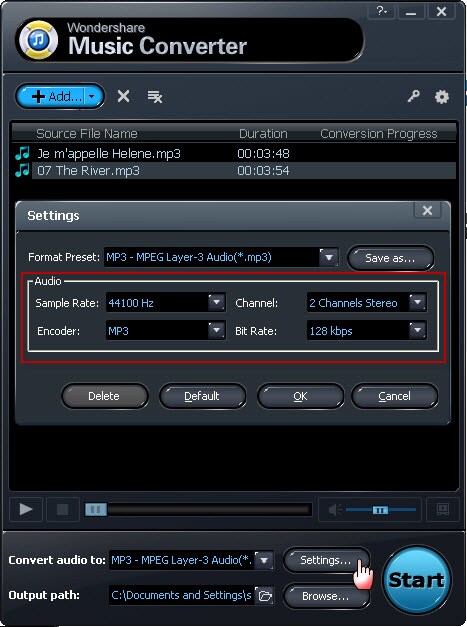467x627 pixels.
Task: Click the 128 kbps value
Action: [331, 331]
